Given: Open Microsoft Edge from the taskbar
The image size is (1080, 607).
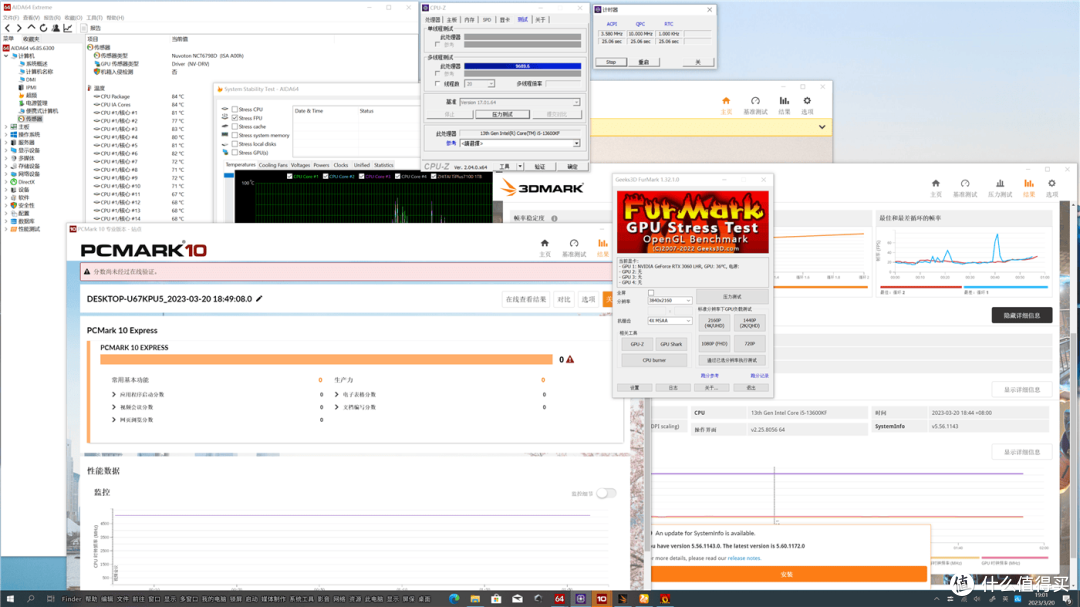Looking at the screenshot, I should [454, 599].
